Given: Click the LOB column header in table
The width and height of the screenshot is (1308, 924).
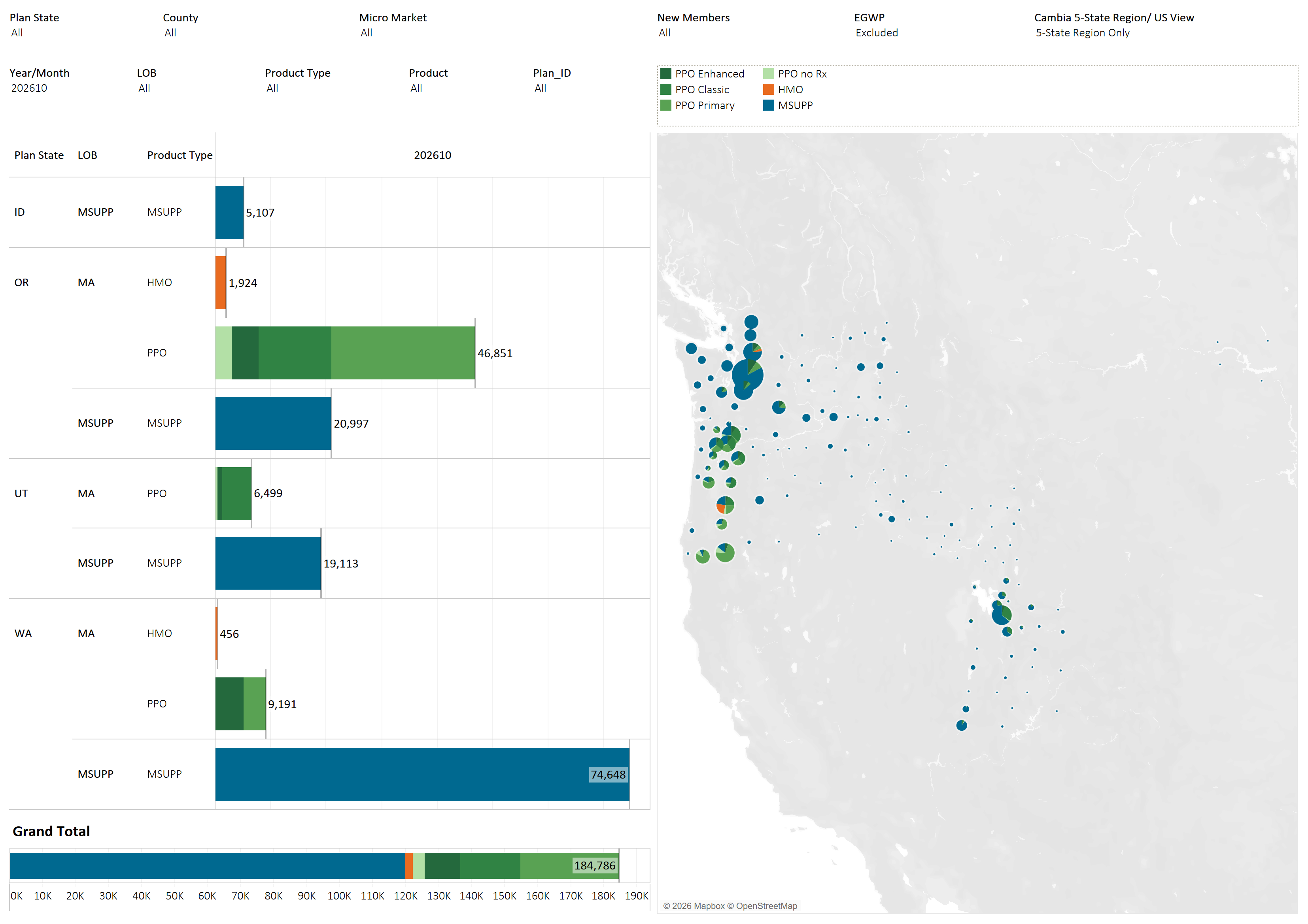Looking at the screenshot, I should (87, 155).
